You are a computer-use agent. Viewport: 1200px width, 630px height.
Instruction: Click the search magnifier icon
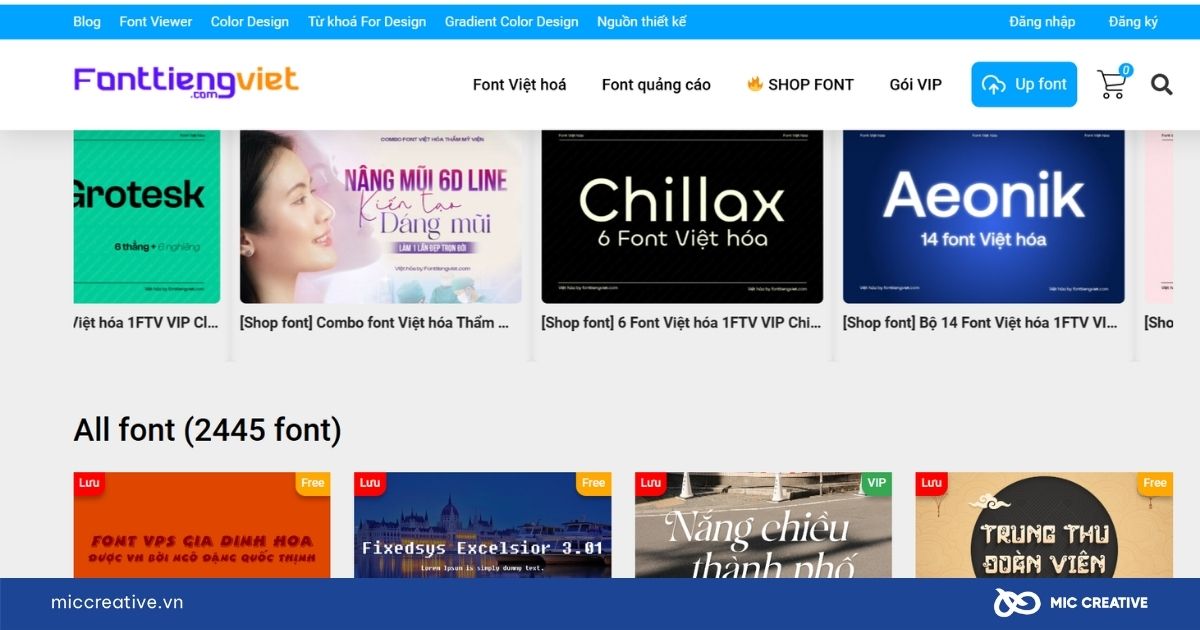coord(1161,85)
